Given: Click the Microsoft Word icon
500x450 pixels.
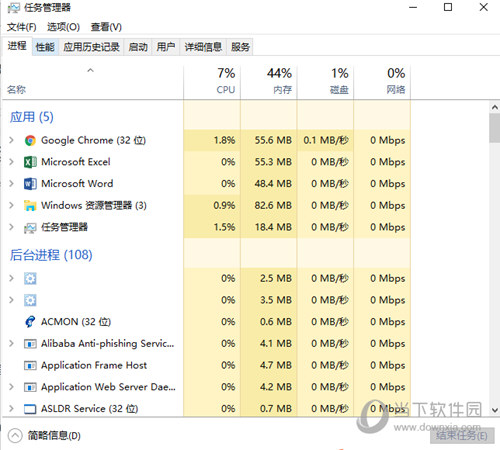Looking at the screenshot, I should tap(30, 184).
